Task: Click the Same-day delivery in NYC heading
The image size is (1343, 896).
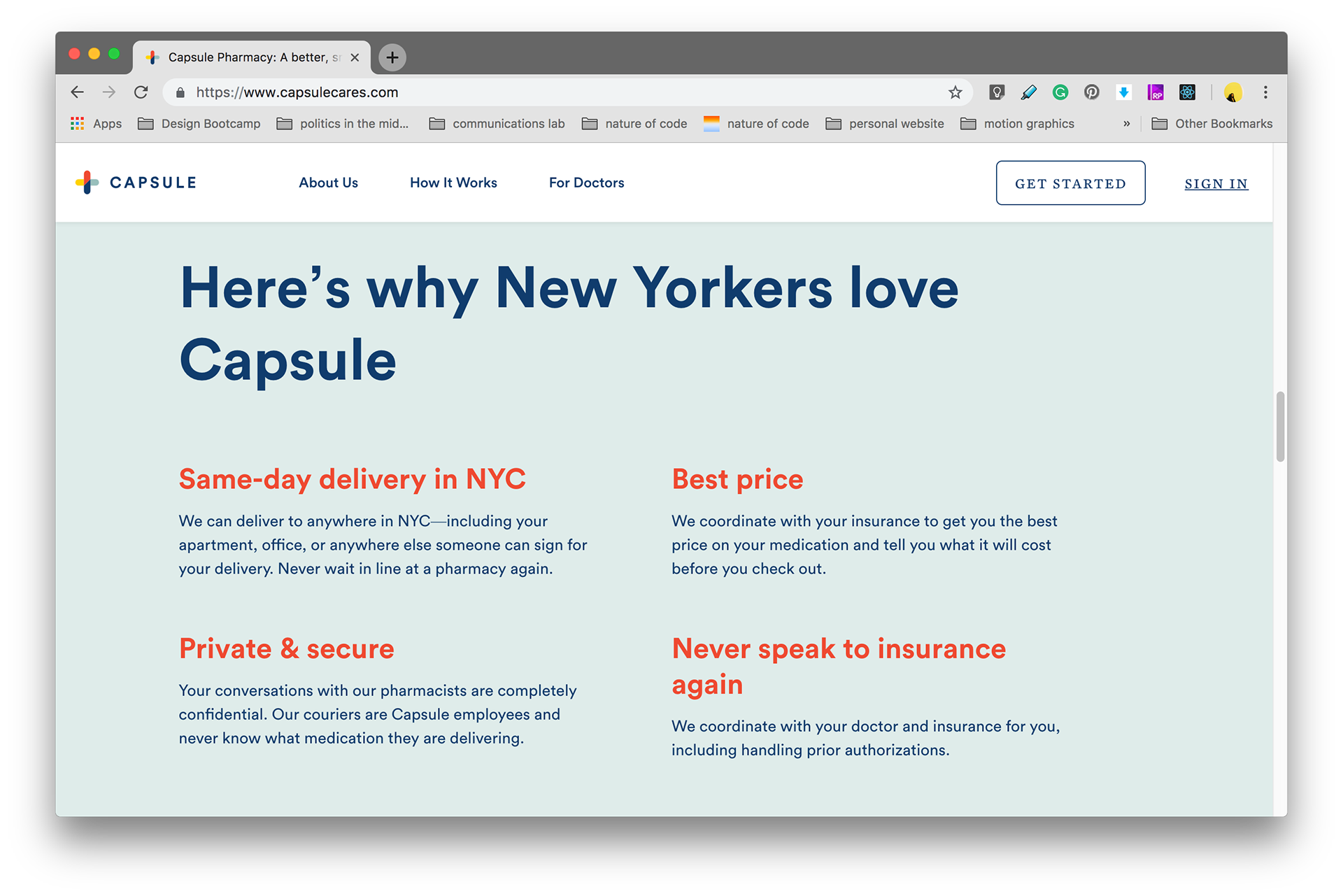Action: click(x=352, y=479)
